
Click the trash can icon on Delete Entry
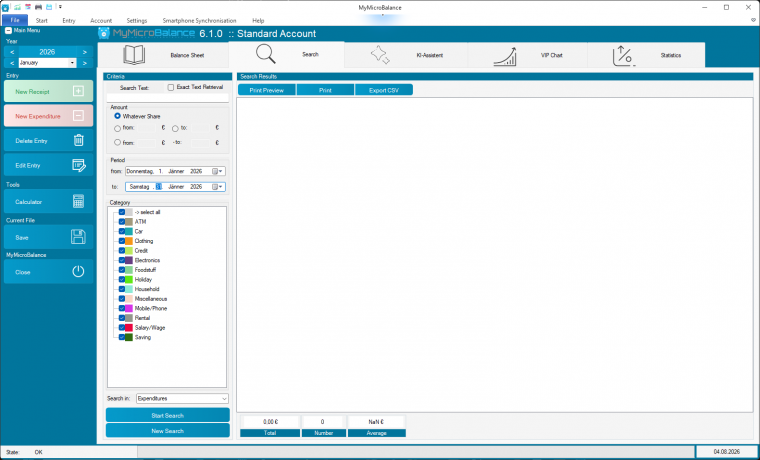(x=79, y=141)
